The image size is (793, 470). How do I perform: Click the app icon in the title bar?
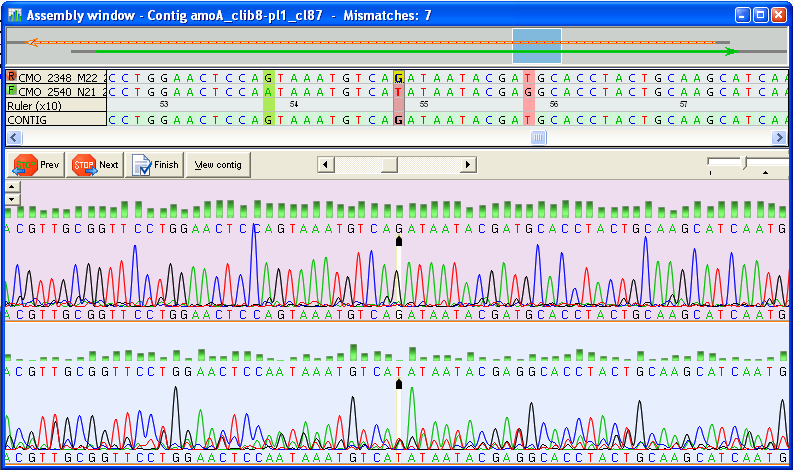(15, 15)
